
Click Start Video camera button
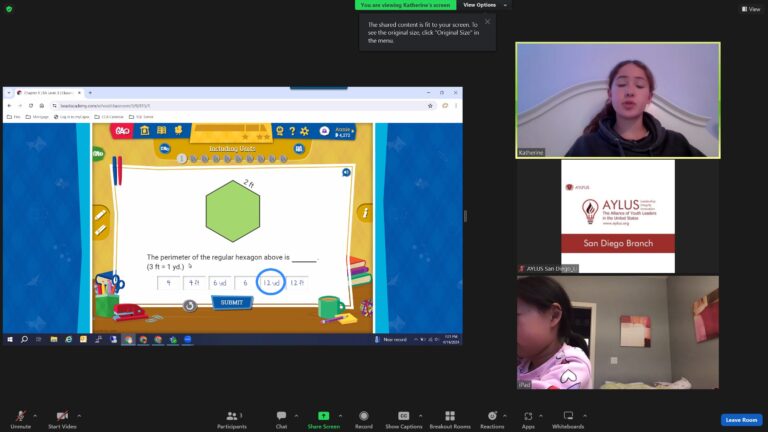tap(62, 419)
